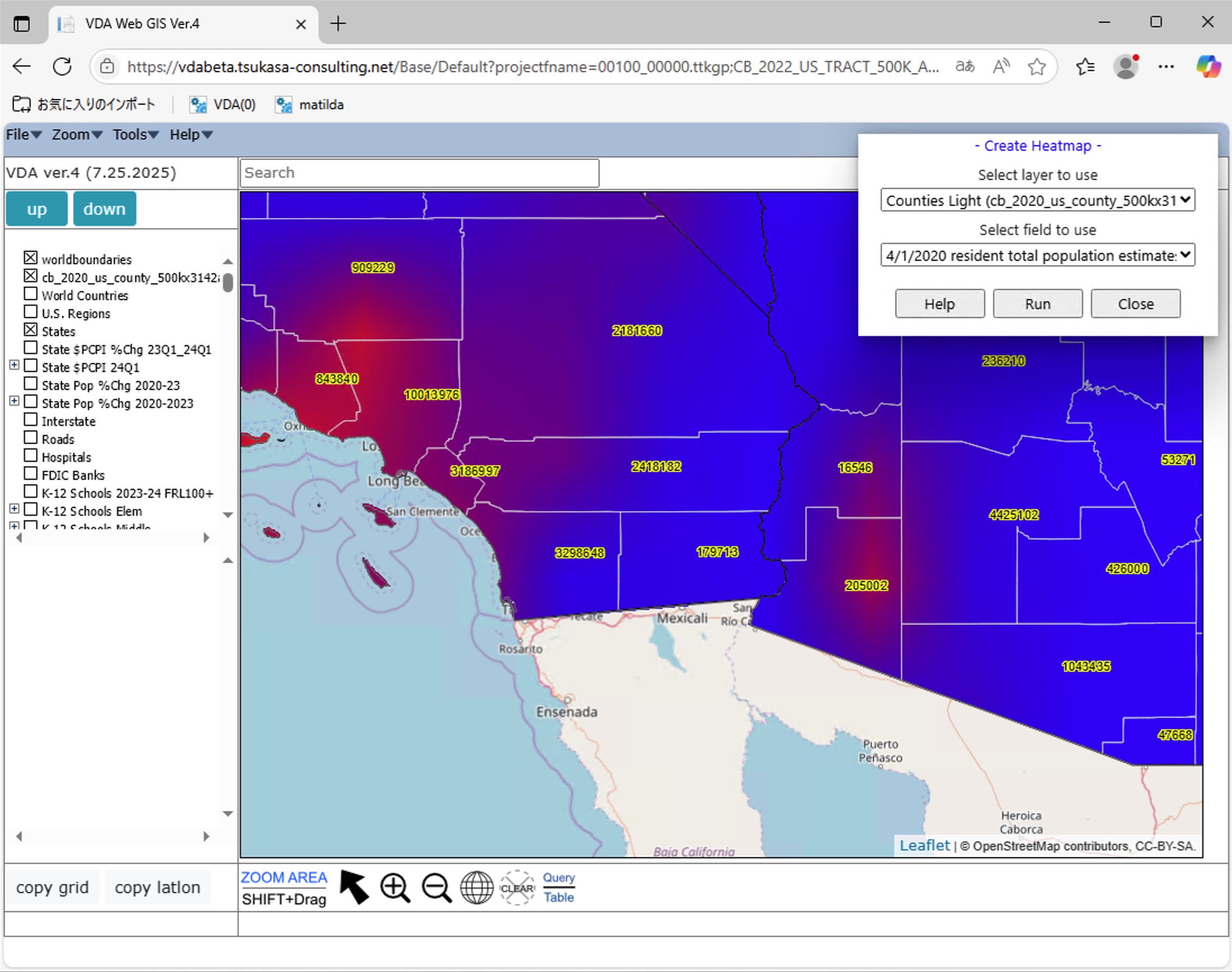Click the Query link

[x=558, y=878]
